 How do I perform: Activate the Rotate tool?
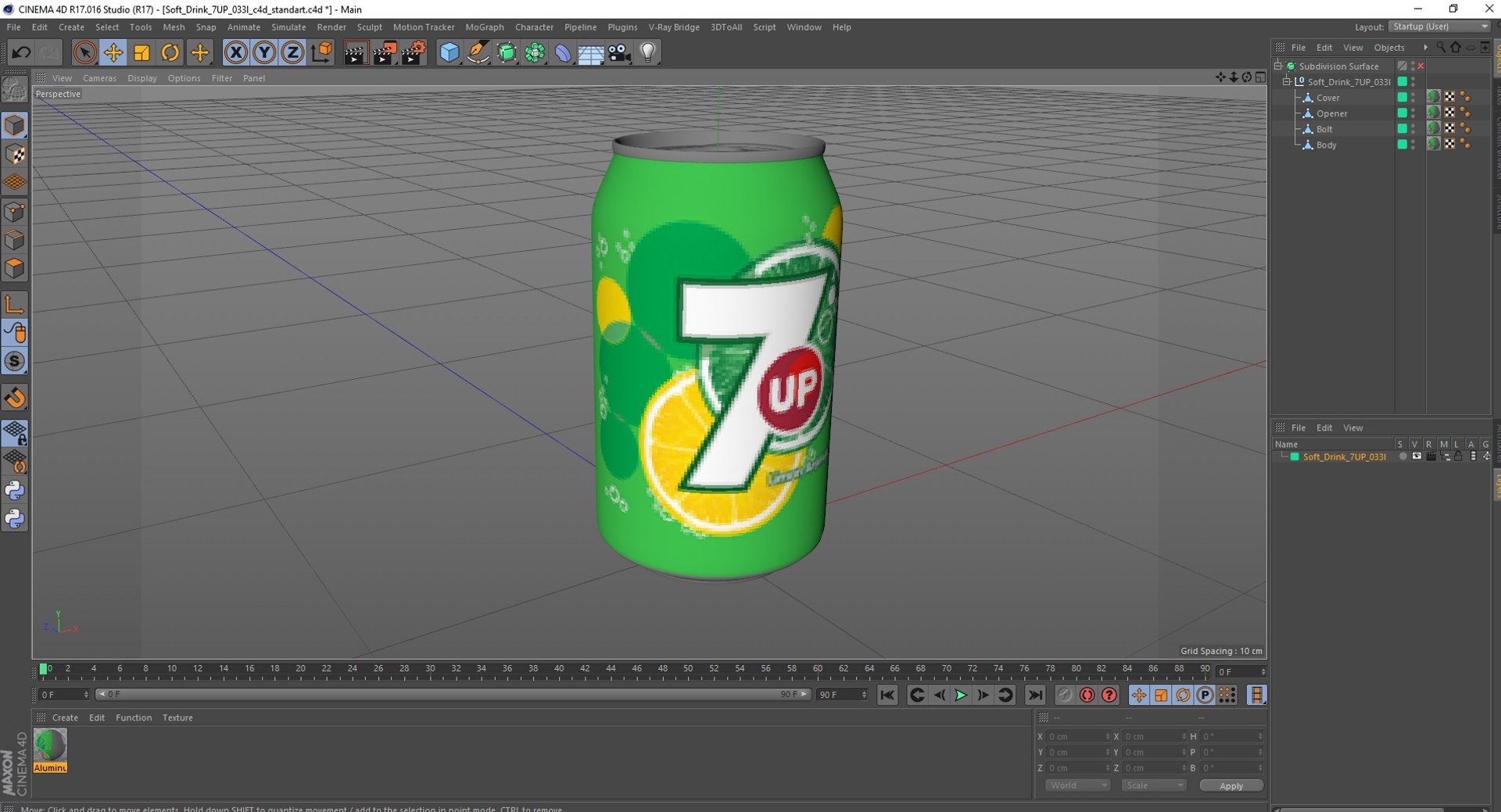point(170,52)
